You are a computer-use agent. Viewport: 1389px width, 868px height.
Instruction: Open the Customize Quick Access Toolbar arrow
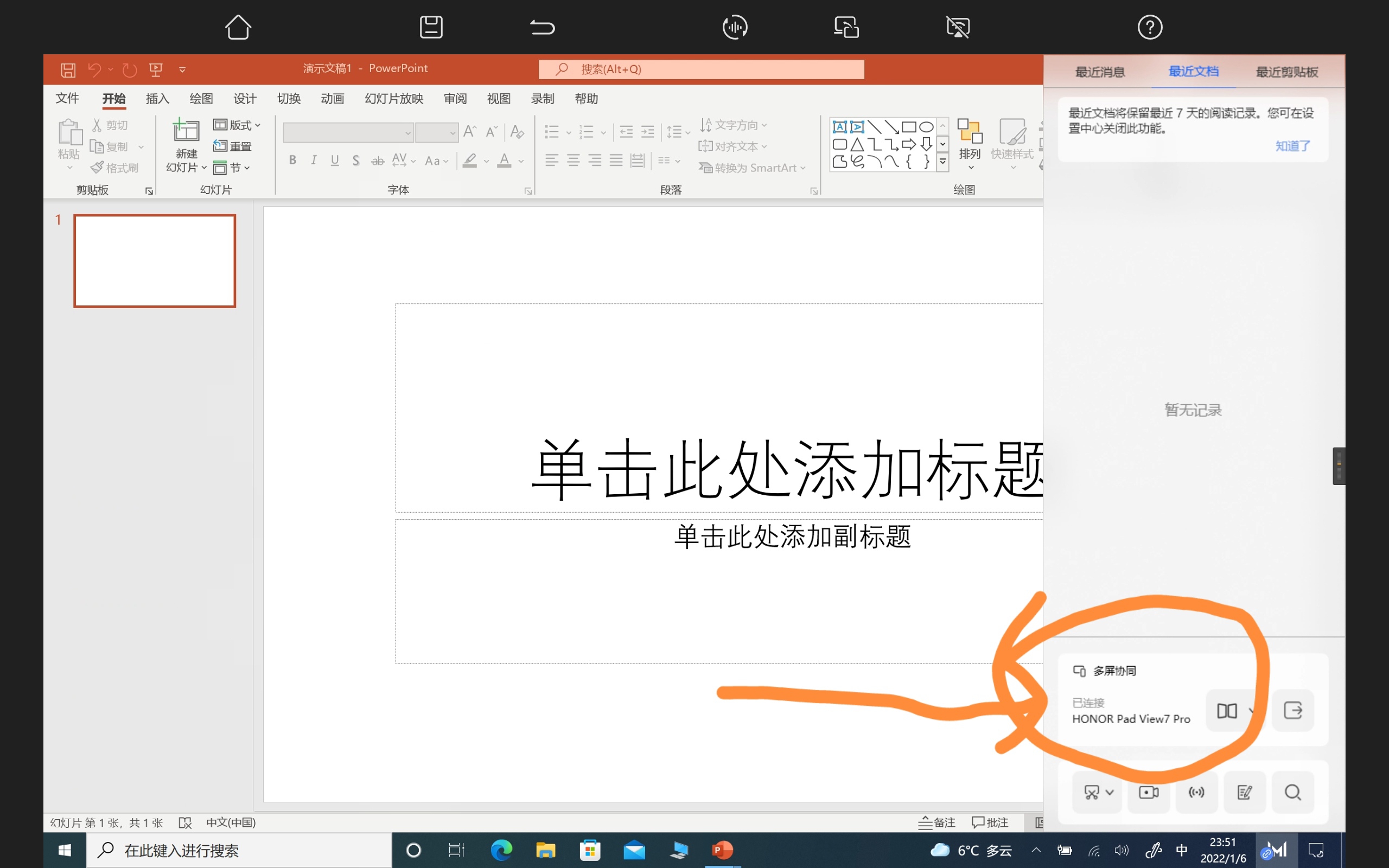(x=182, y=70)
